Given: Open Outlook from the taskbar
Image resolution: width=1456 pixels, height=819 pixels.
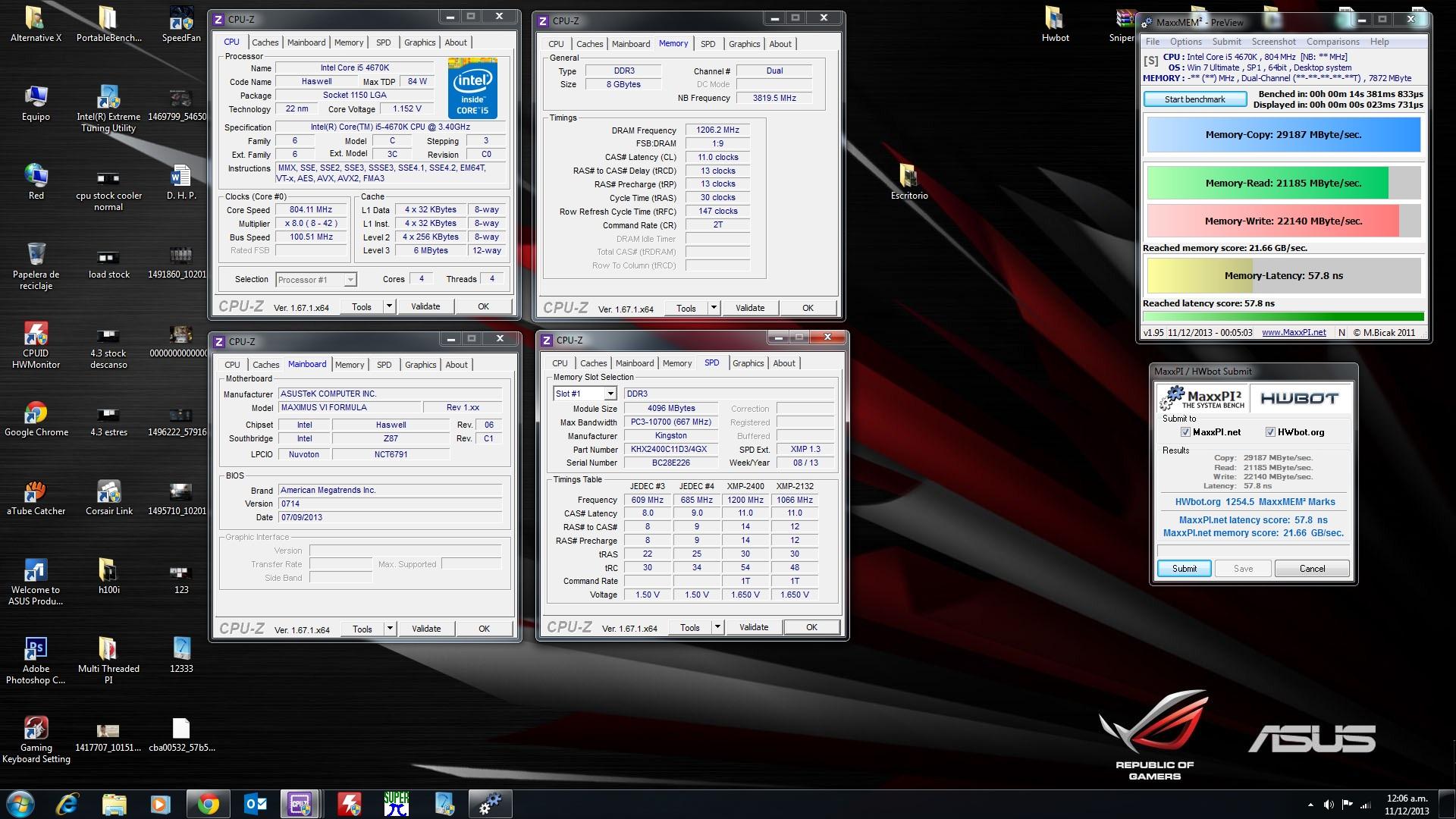Looking at the screenshot, I should click(x=255, y=804).
